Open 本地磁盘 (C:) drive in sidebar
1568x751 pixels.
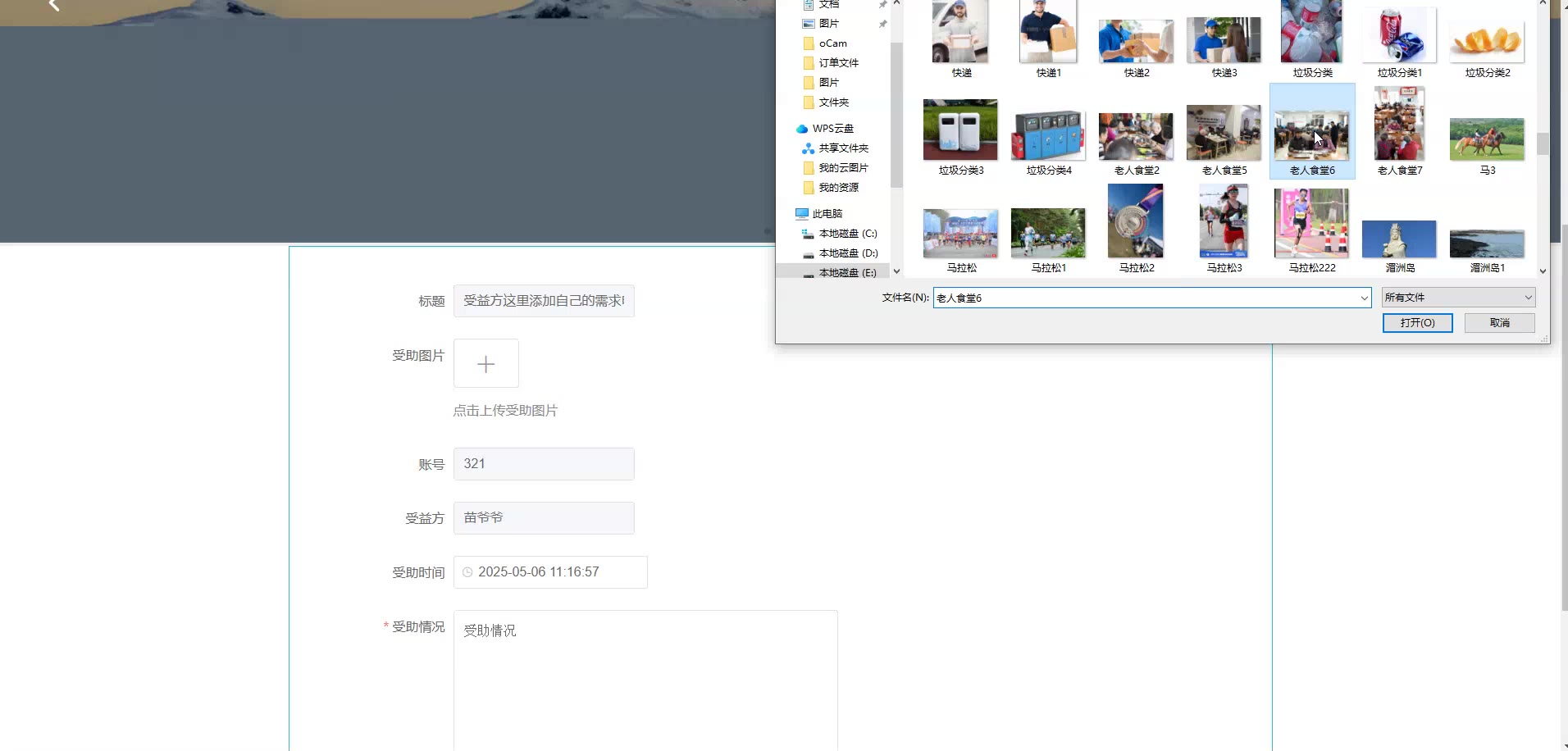click(847, 234)
